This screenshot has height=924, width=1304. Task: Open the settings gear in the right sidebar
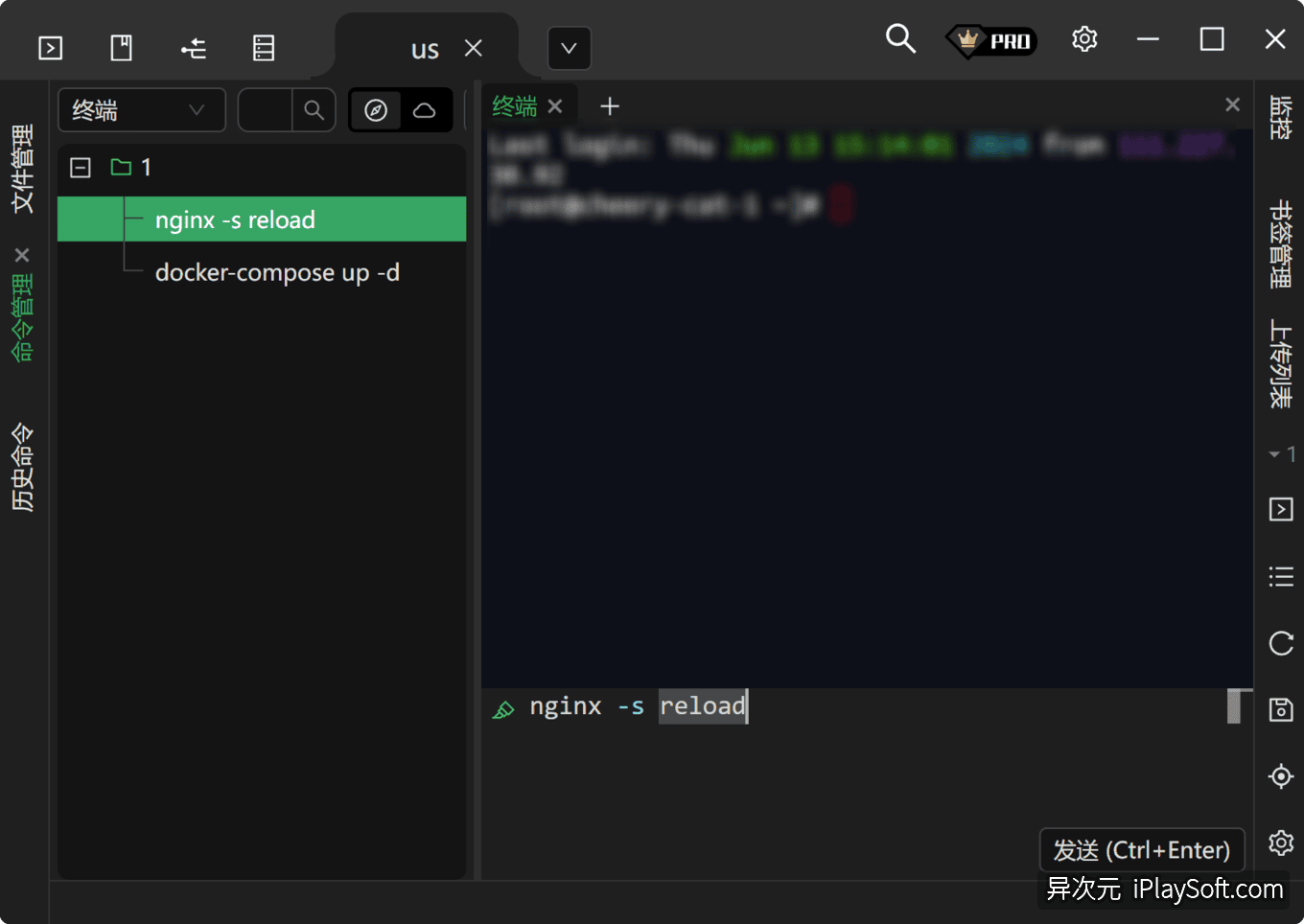[1281, 843]
